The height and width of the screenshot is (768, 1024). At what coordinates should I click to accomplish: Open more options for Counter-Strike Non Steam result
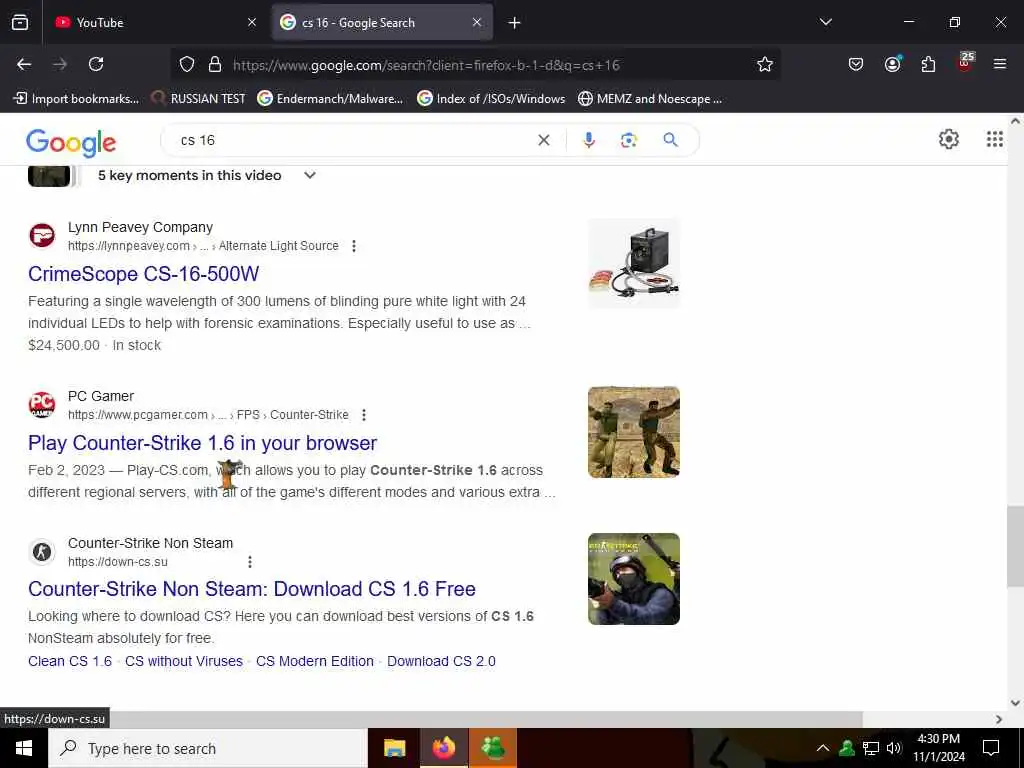[x=249, y=562]
